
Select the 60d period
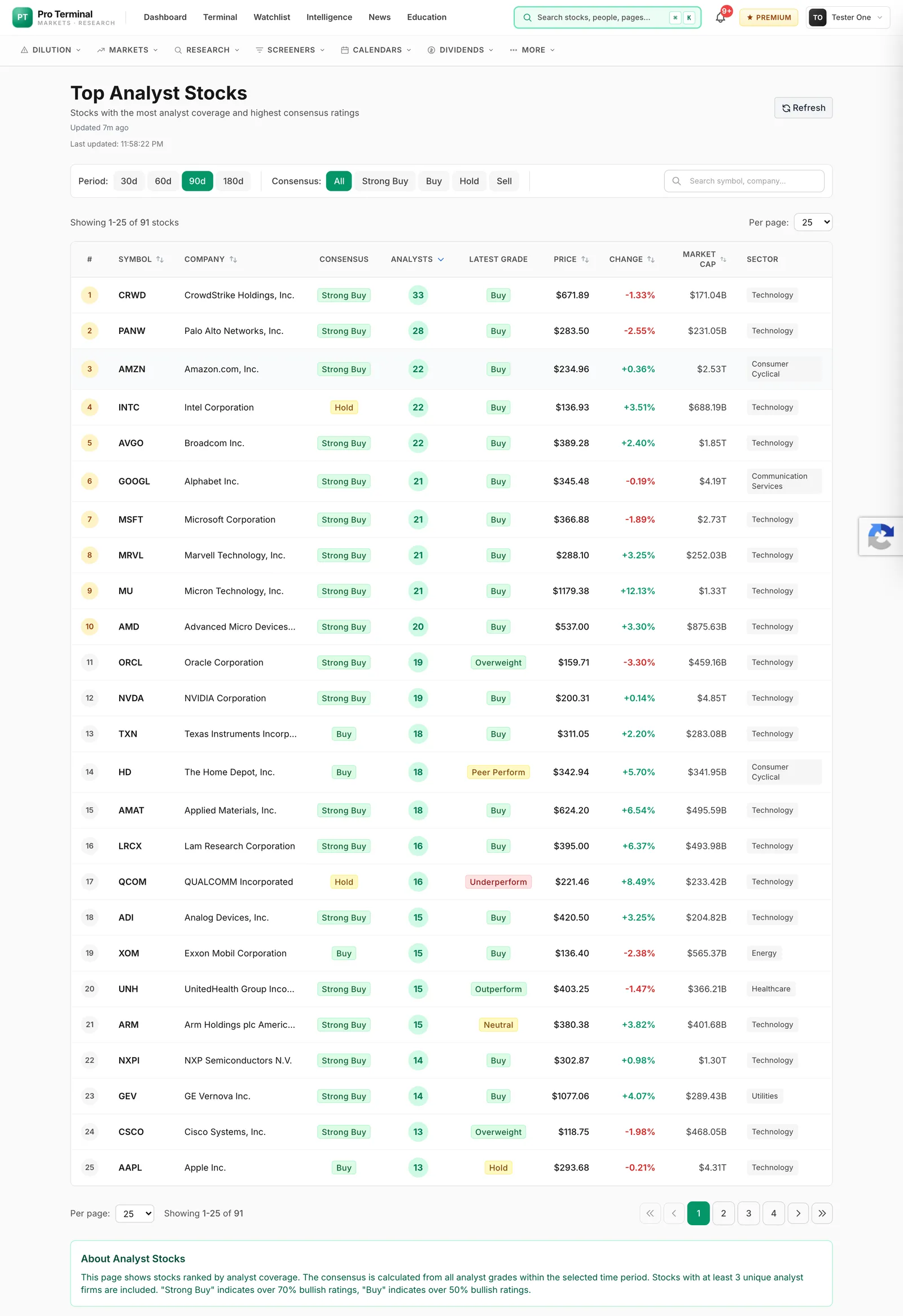click(x=163, y=181)
